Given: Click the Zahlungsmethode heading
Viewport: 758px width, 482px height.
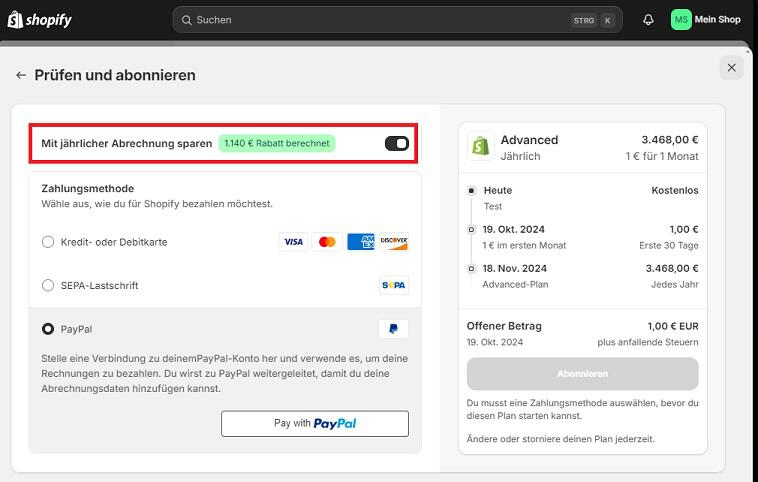Looking at the screenshot, I should pos(87,189).
